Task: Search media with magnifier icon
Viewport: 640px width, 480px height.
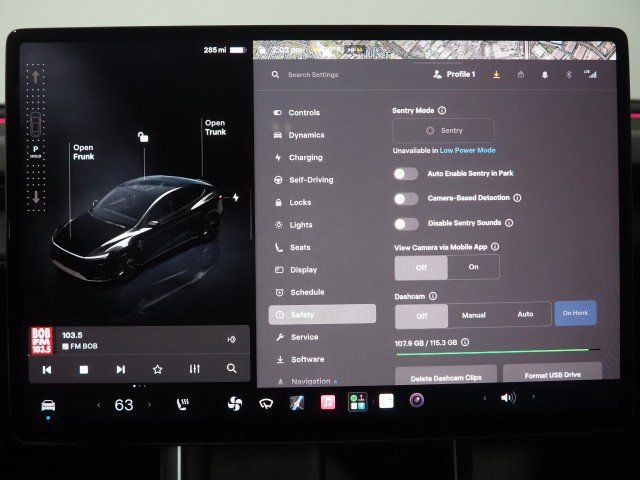Action: [x=231, y=369]
